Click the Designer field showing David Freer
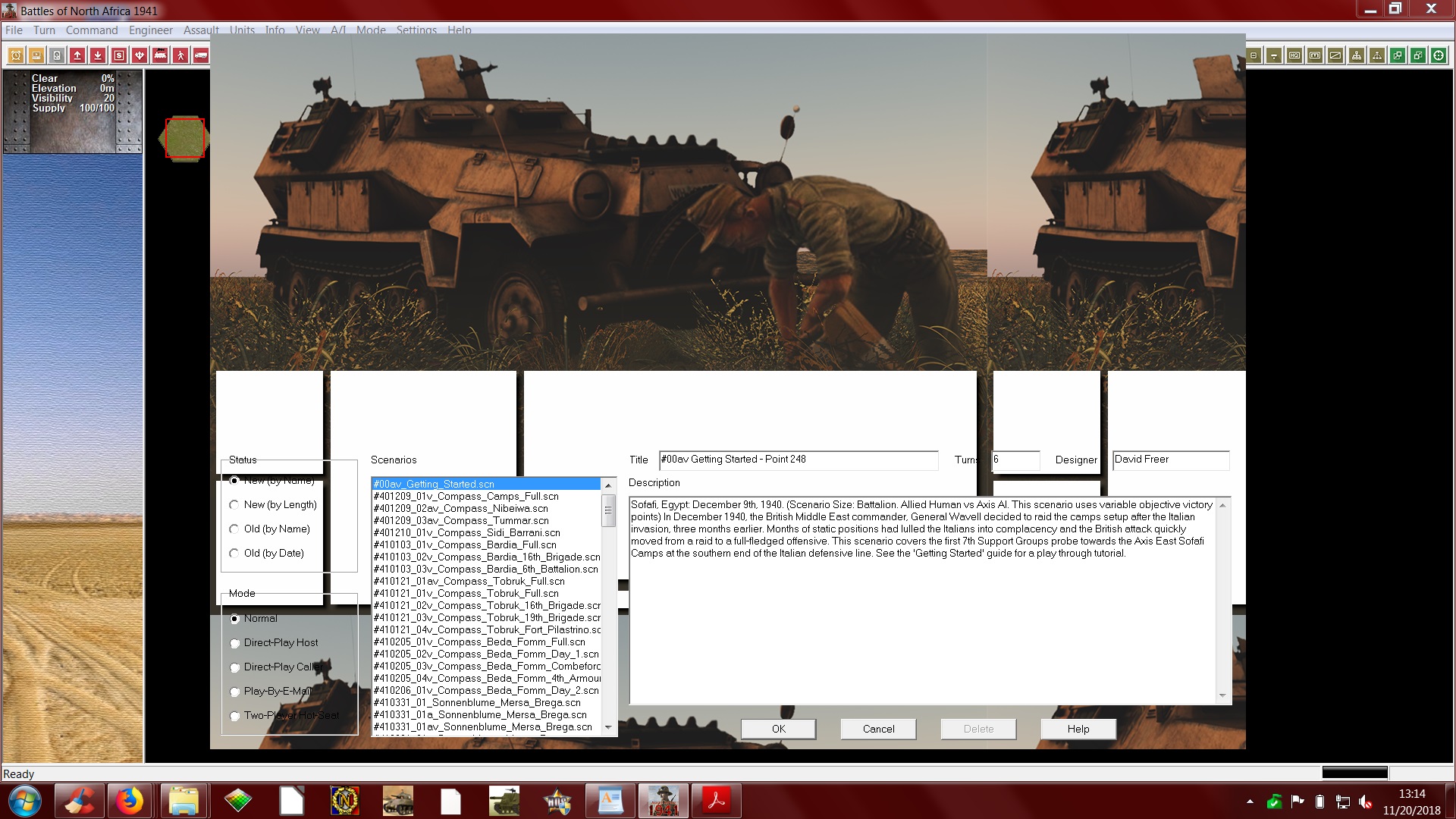1456x819 pixels. 1170,460
